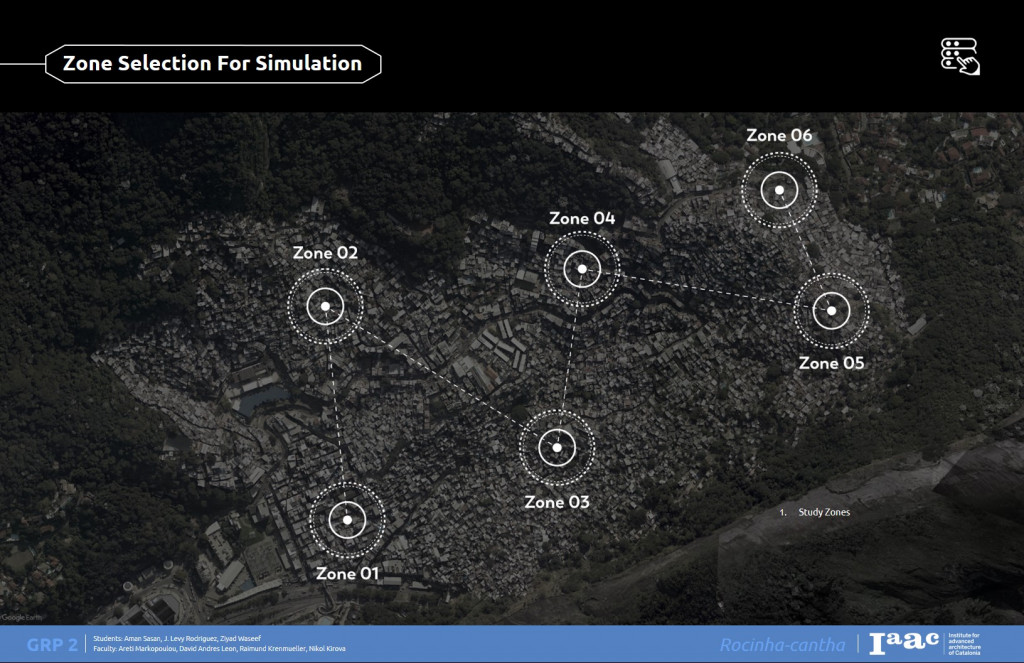Click the Zone 03 circle marker
This screenshot has width=1024, height=663.
557,448
